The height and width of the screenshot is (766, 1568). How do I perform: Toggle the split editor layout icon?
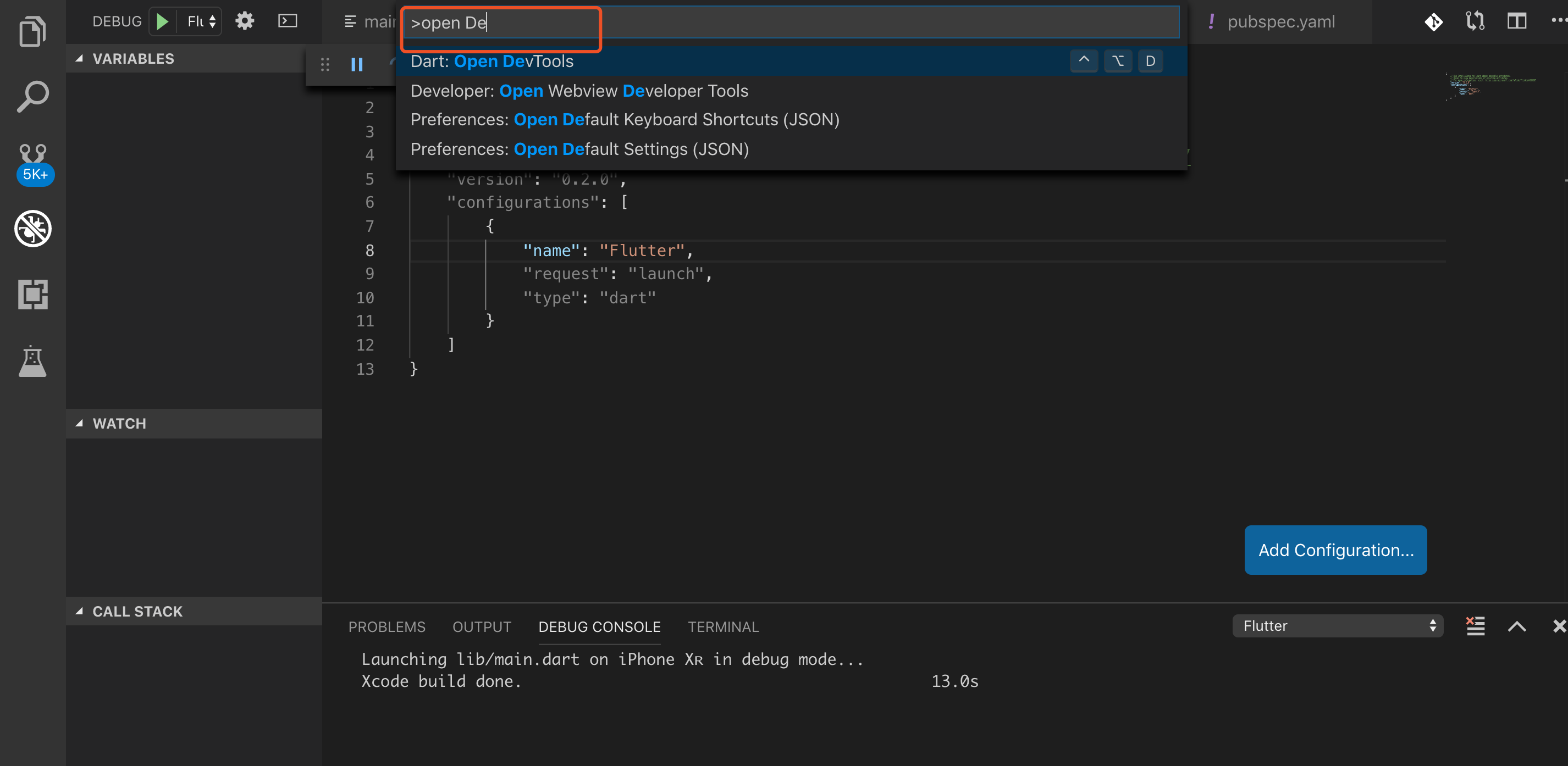tap(1516, 21)
